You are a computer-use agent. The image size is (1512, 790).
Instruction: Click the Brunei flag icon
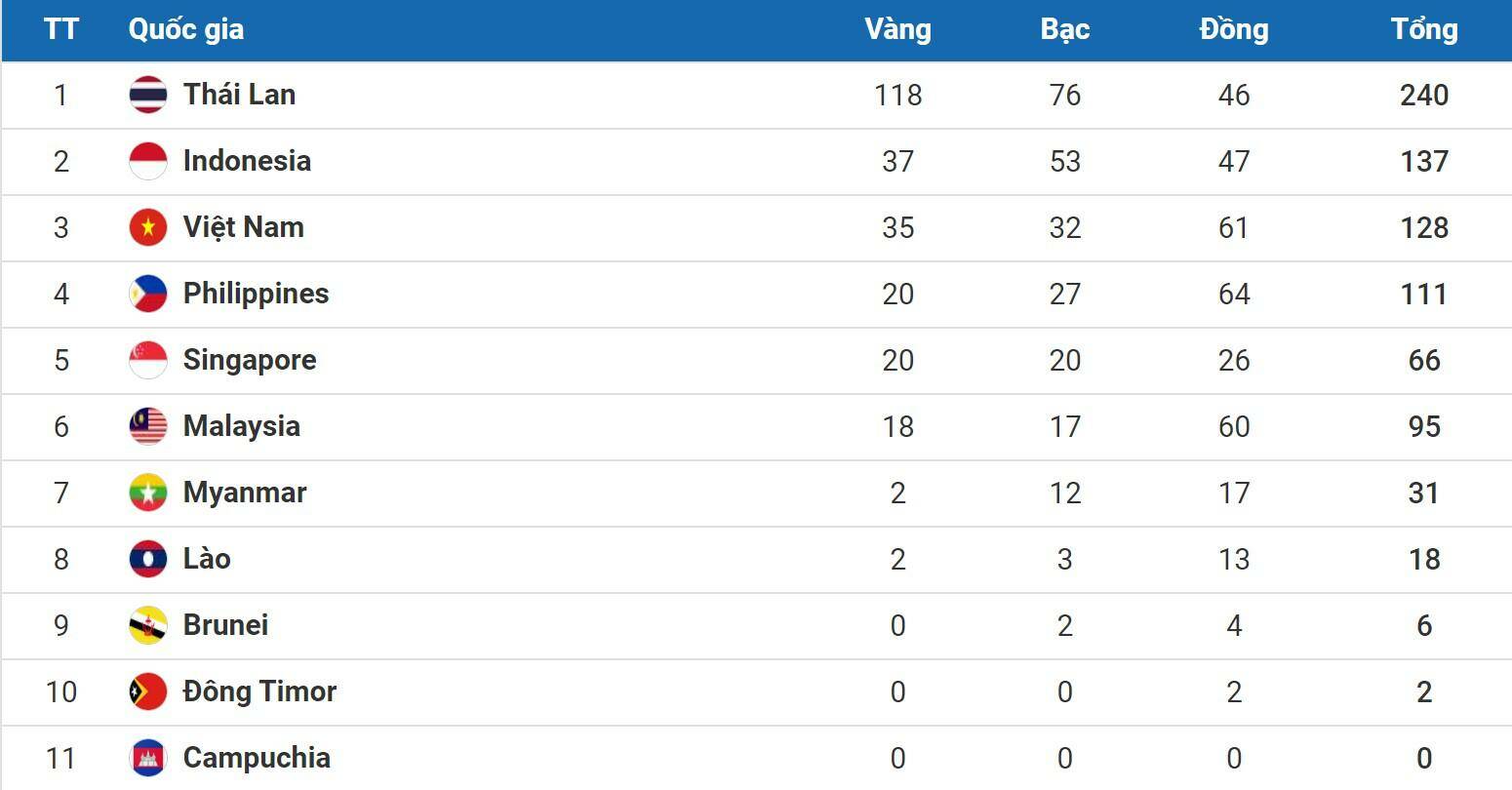pos(148,625)
